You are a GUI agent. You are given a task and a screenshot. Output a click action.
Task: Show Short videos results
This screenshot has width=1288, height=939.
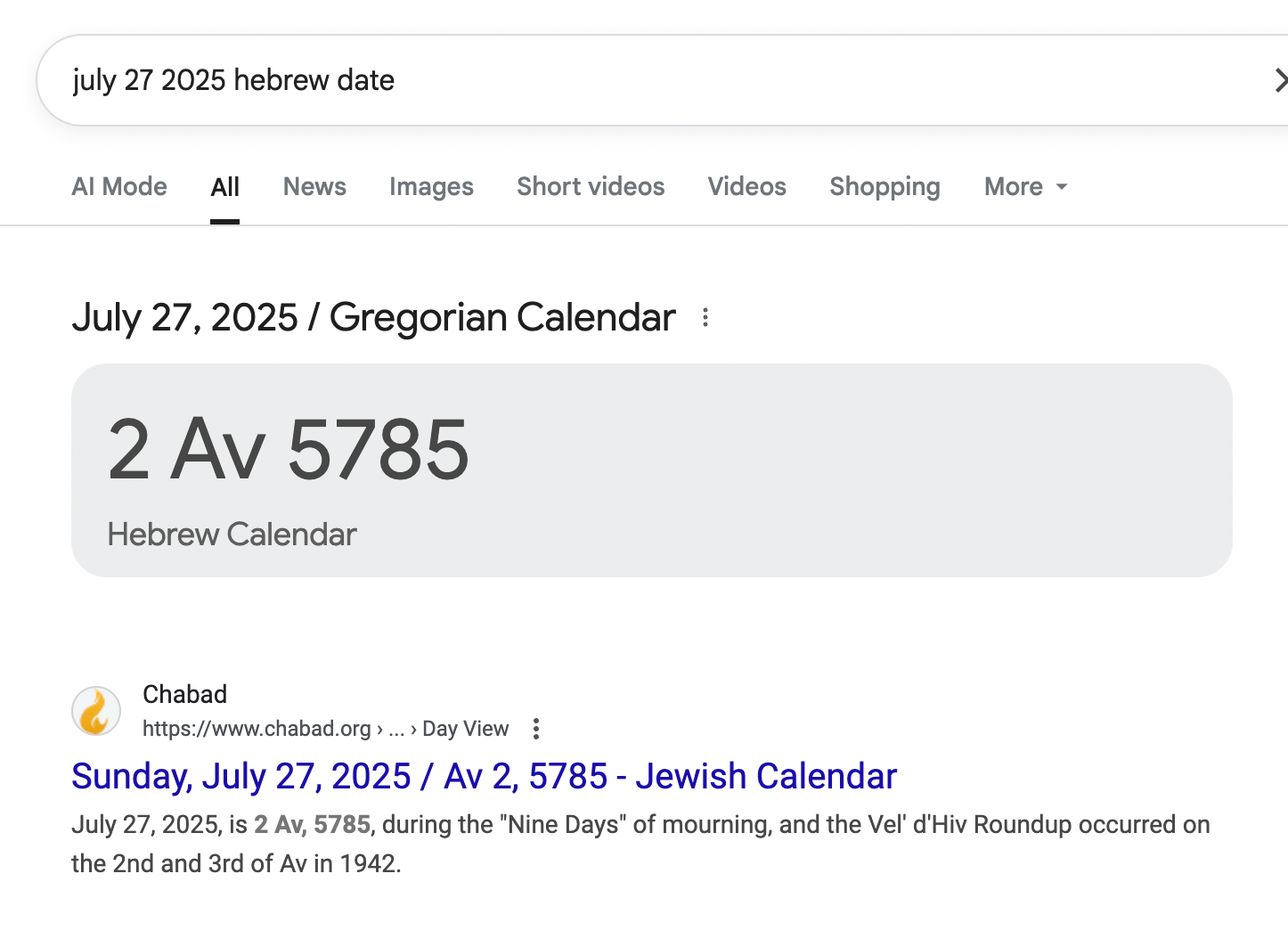click(x=591, y=187)
